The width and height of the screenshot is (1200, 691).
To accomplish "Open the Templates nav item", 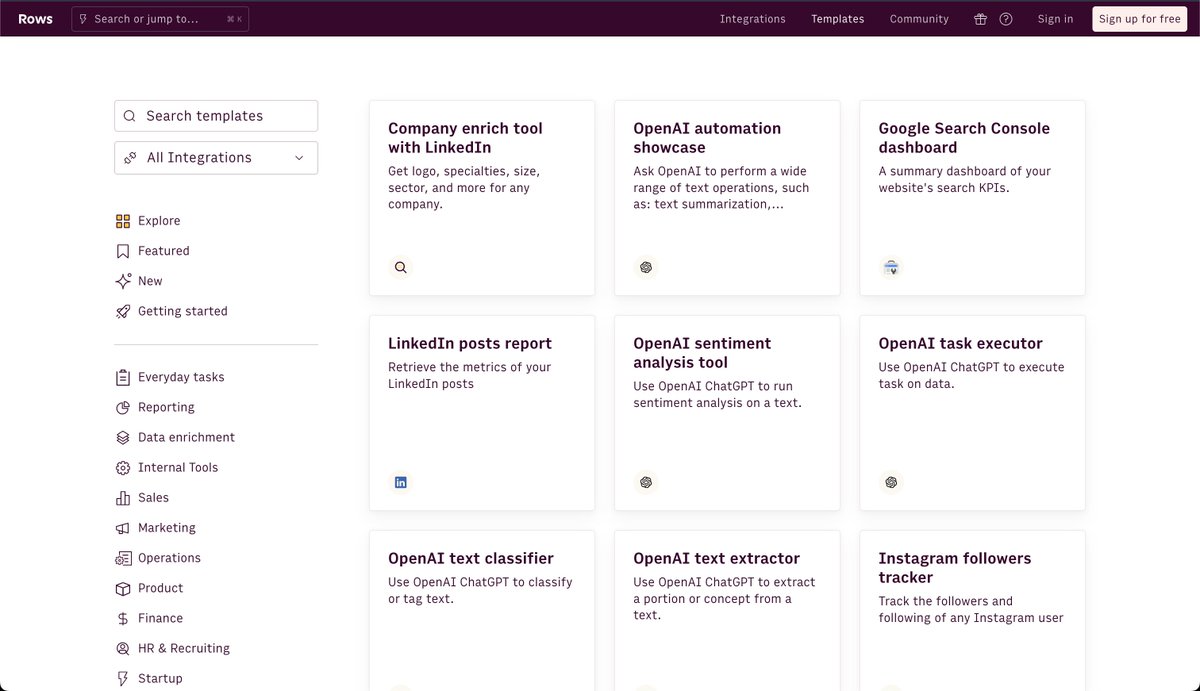I will pos(838,19).
